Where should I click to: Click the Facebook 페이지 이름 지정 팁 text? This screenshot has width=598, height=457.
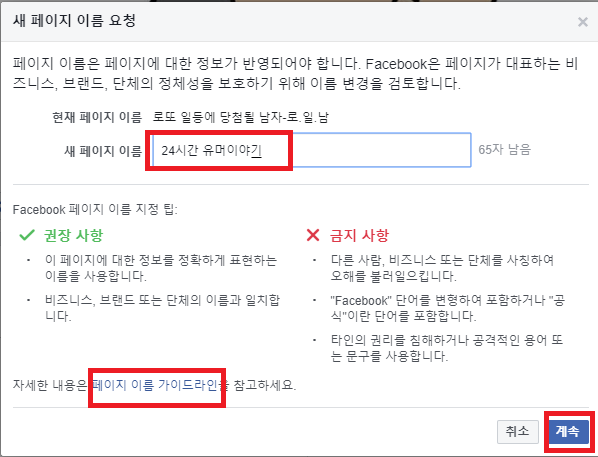pyautogui.click(x=95, y=209)
